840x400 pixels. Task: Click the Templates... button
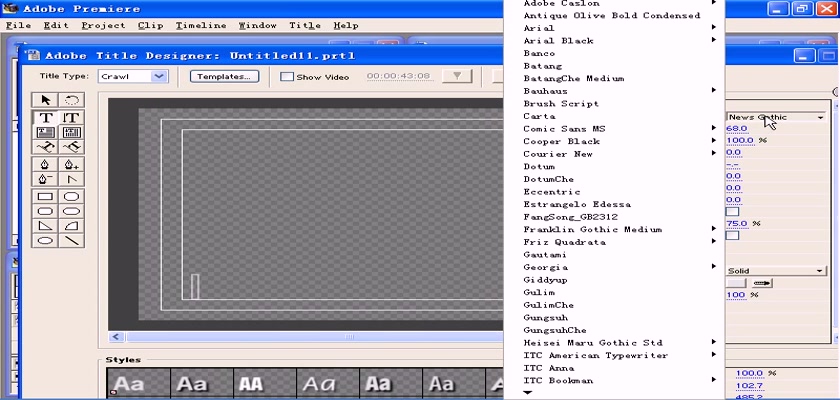point(224,76)
